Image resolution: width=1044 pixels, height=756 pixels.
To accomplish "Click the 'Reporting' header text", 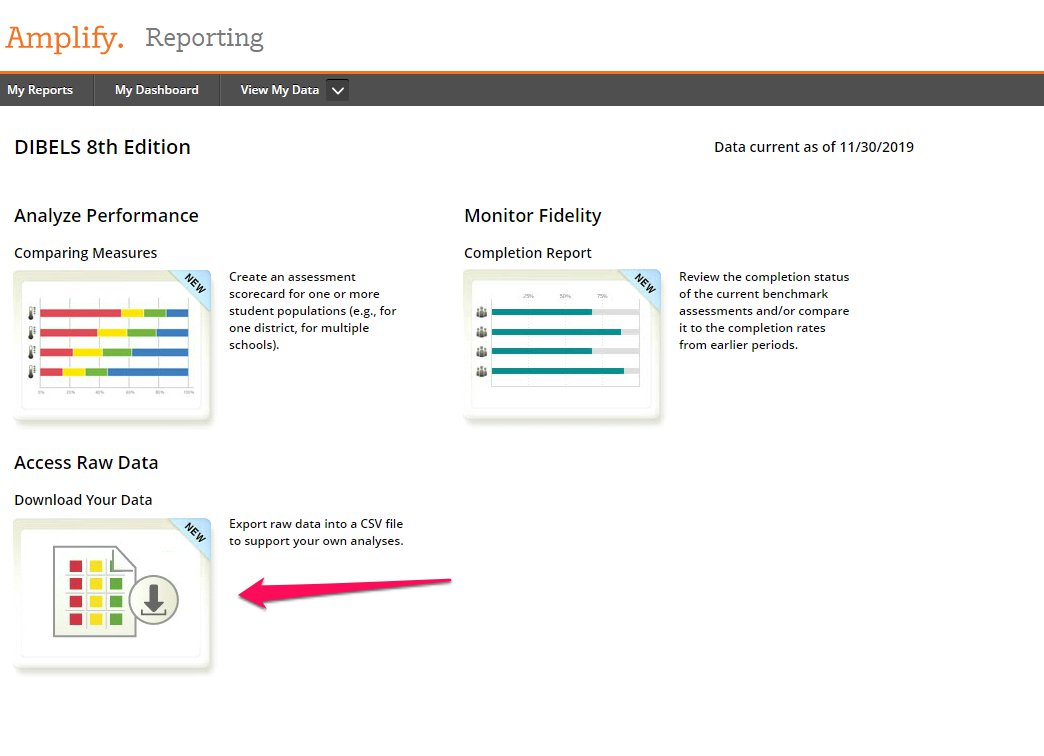I will pos(204,38).
